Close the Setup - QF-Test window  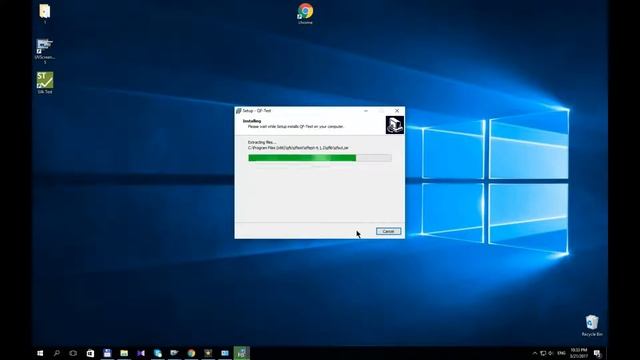[x=397, y=111]
